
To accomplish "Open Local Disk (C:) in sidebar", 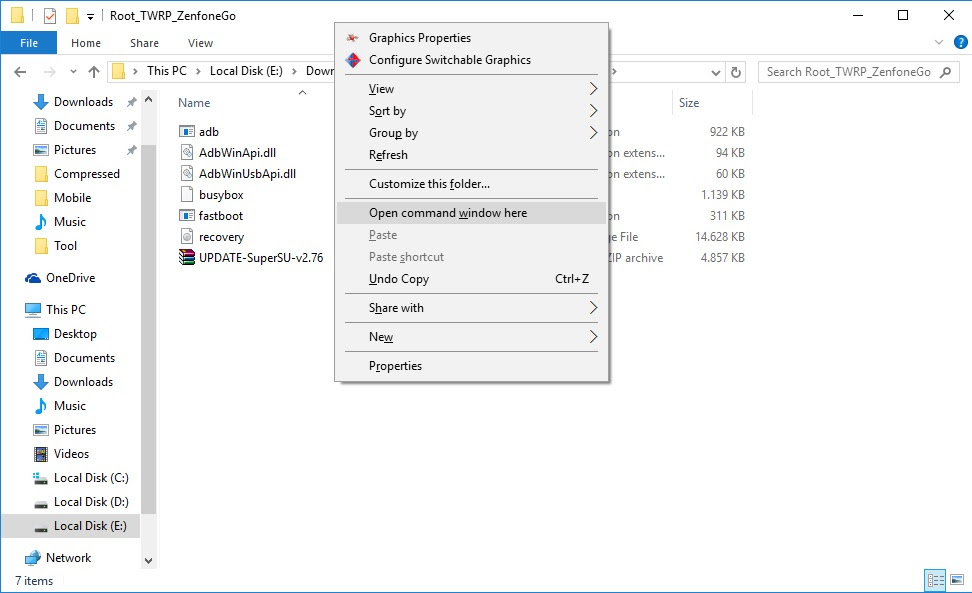I will pos(91,478).
